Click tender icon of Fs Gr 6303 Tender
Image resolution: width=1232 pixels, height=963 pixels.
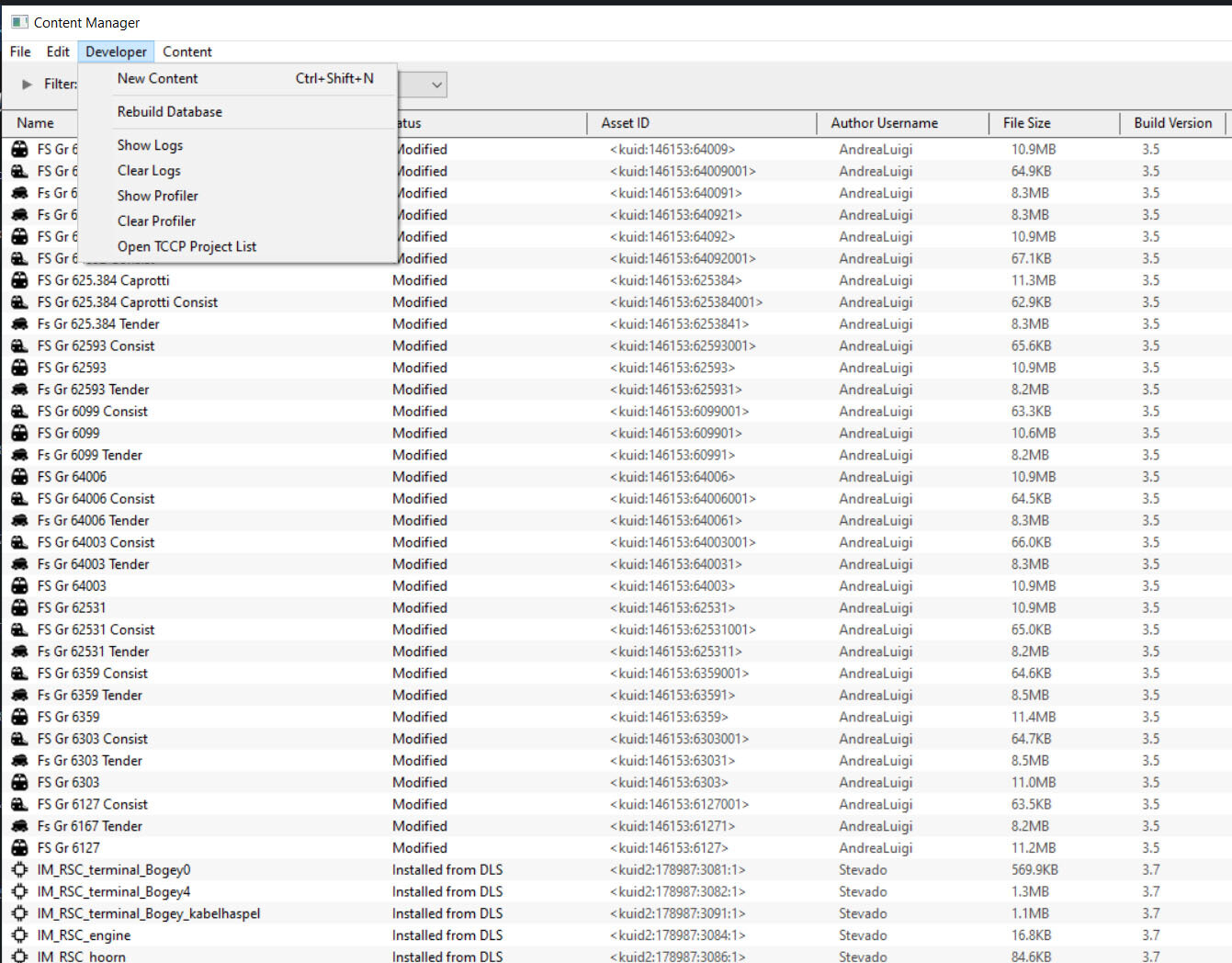[x=19, y=761]
